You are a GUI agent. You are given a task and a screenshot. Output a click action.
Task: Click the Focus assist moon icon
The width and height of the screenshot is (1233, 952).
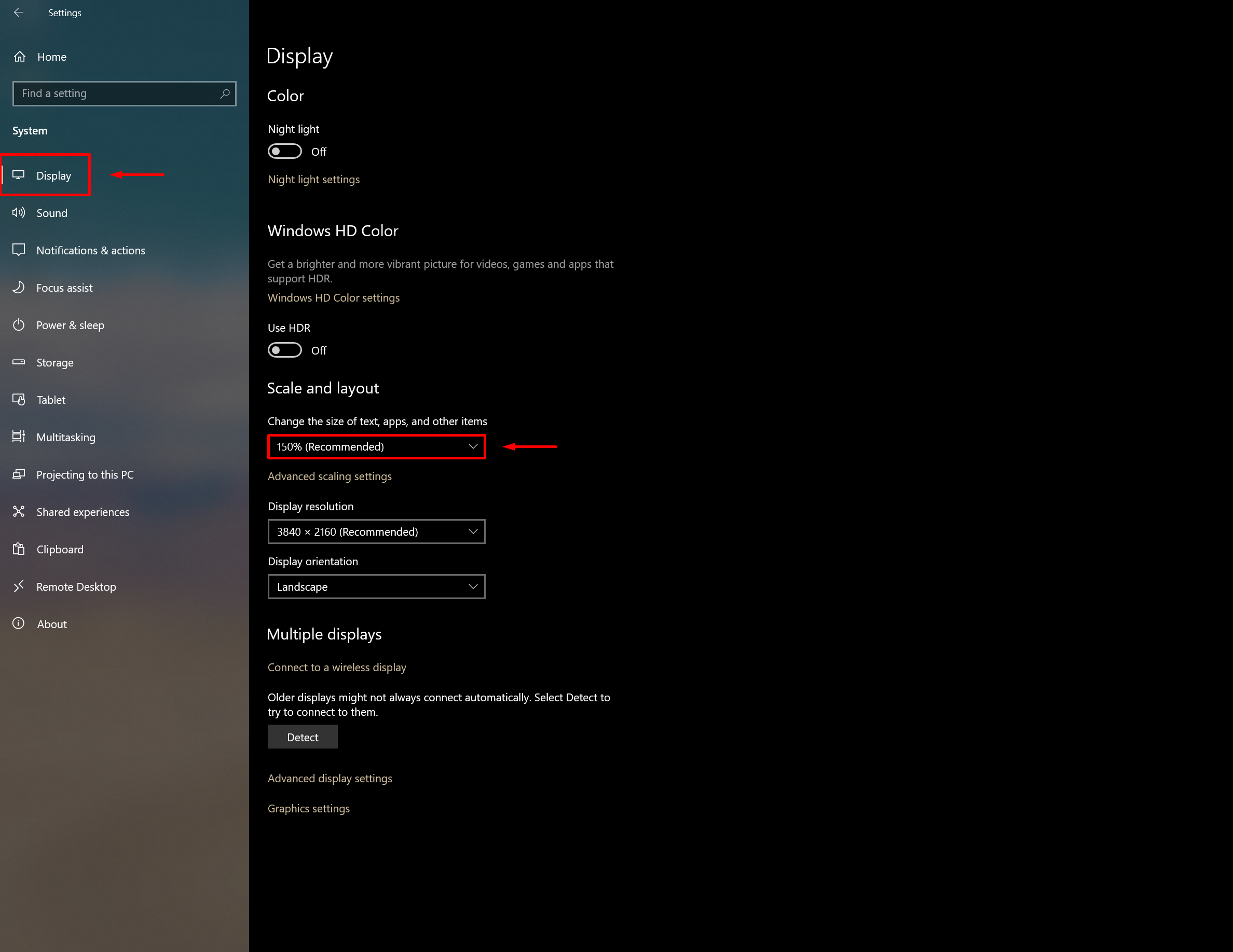pyautogui.click(x=19, y=288)
